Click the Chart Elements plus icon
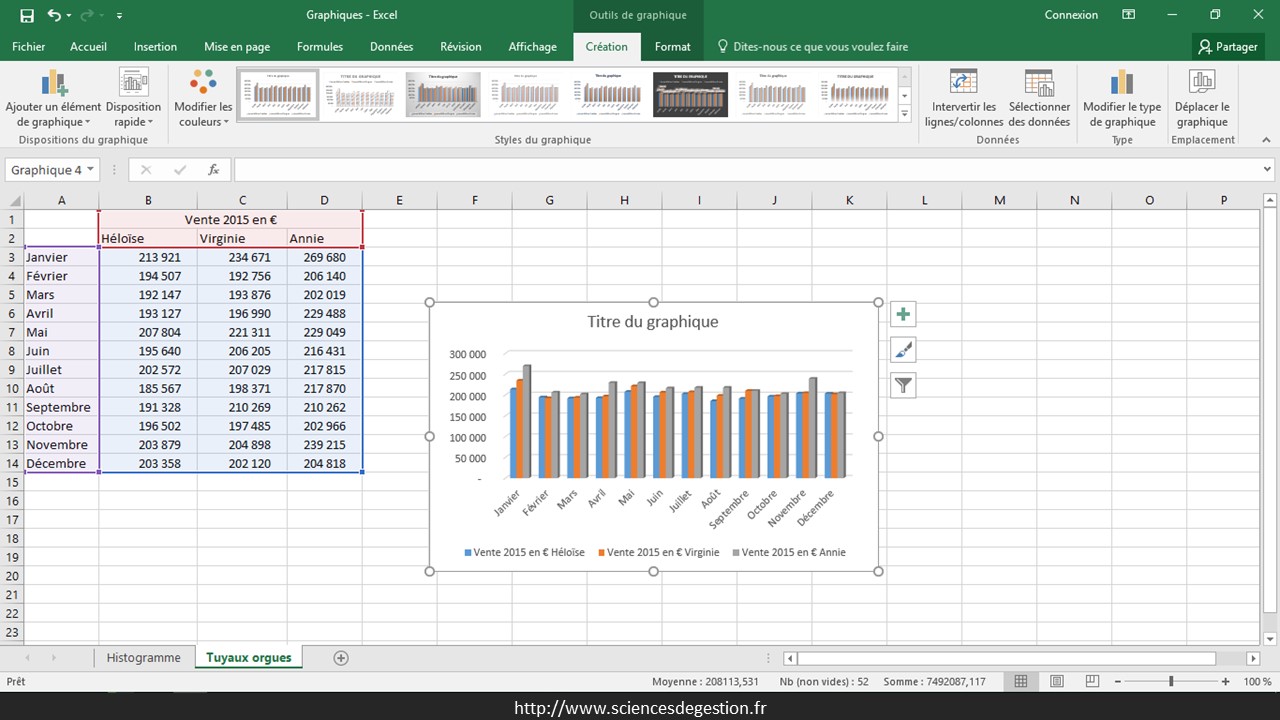1280x720 pixels. point(903,314)
